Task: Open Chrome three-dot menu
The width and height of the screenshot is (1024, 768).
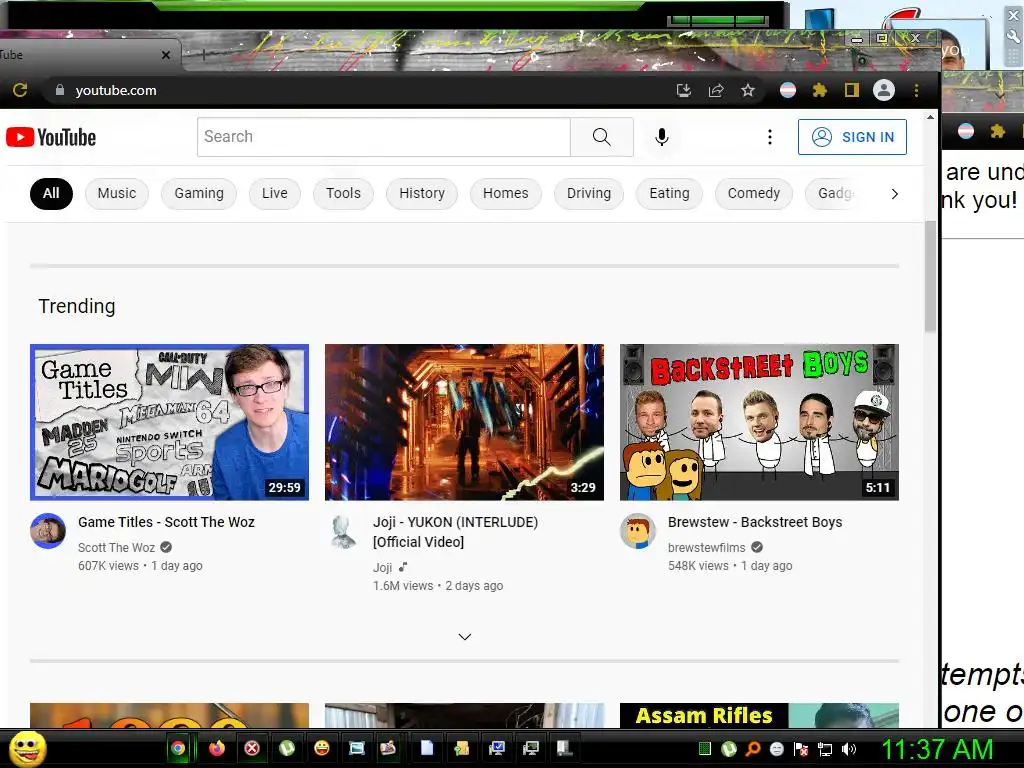Action: 916,90
